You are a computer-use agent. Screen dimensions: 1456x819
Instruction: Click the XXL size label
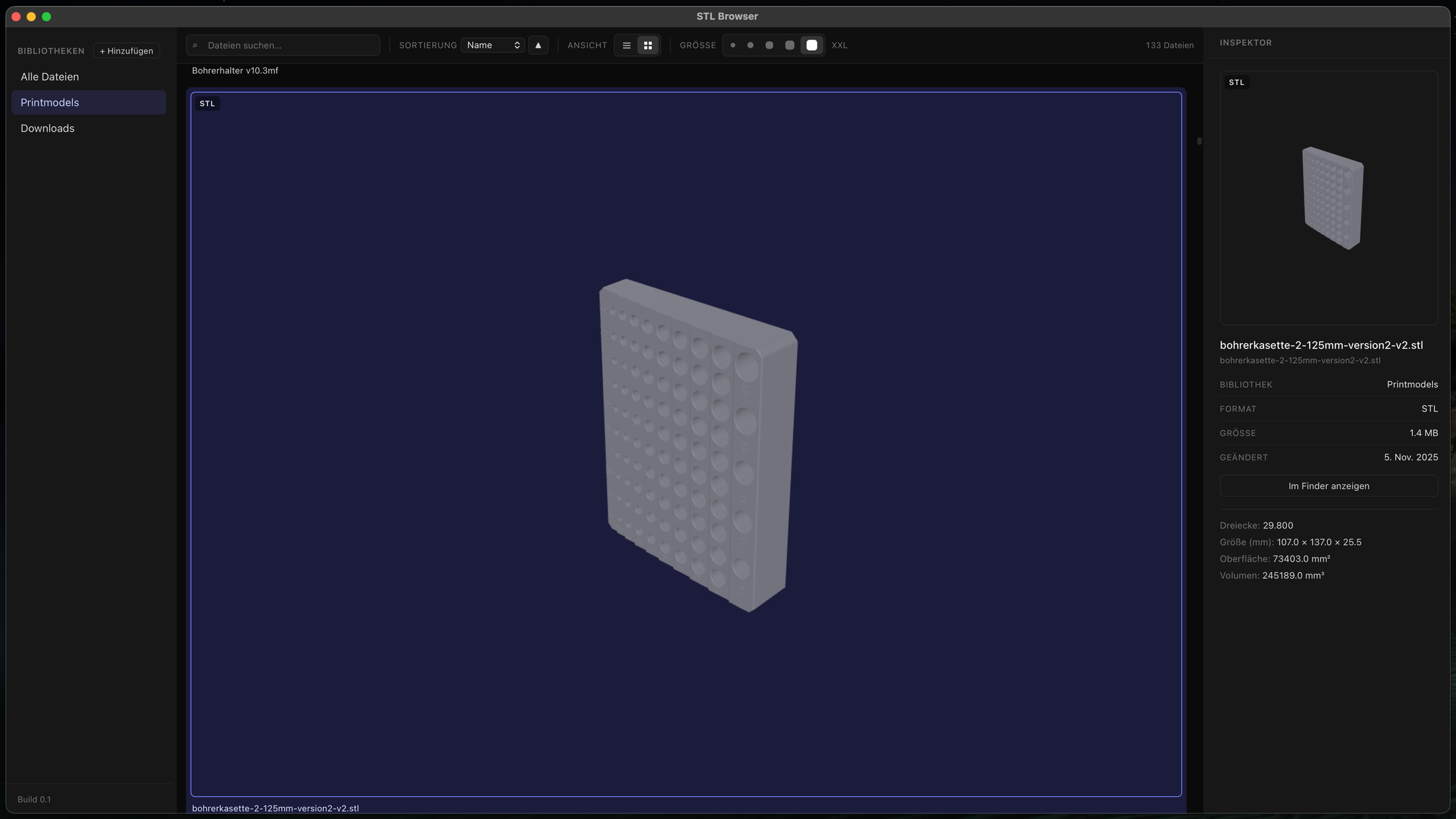click(x=839, y=46)
